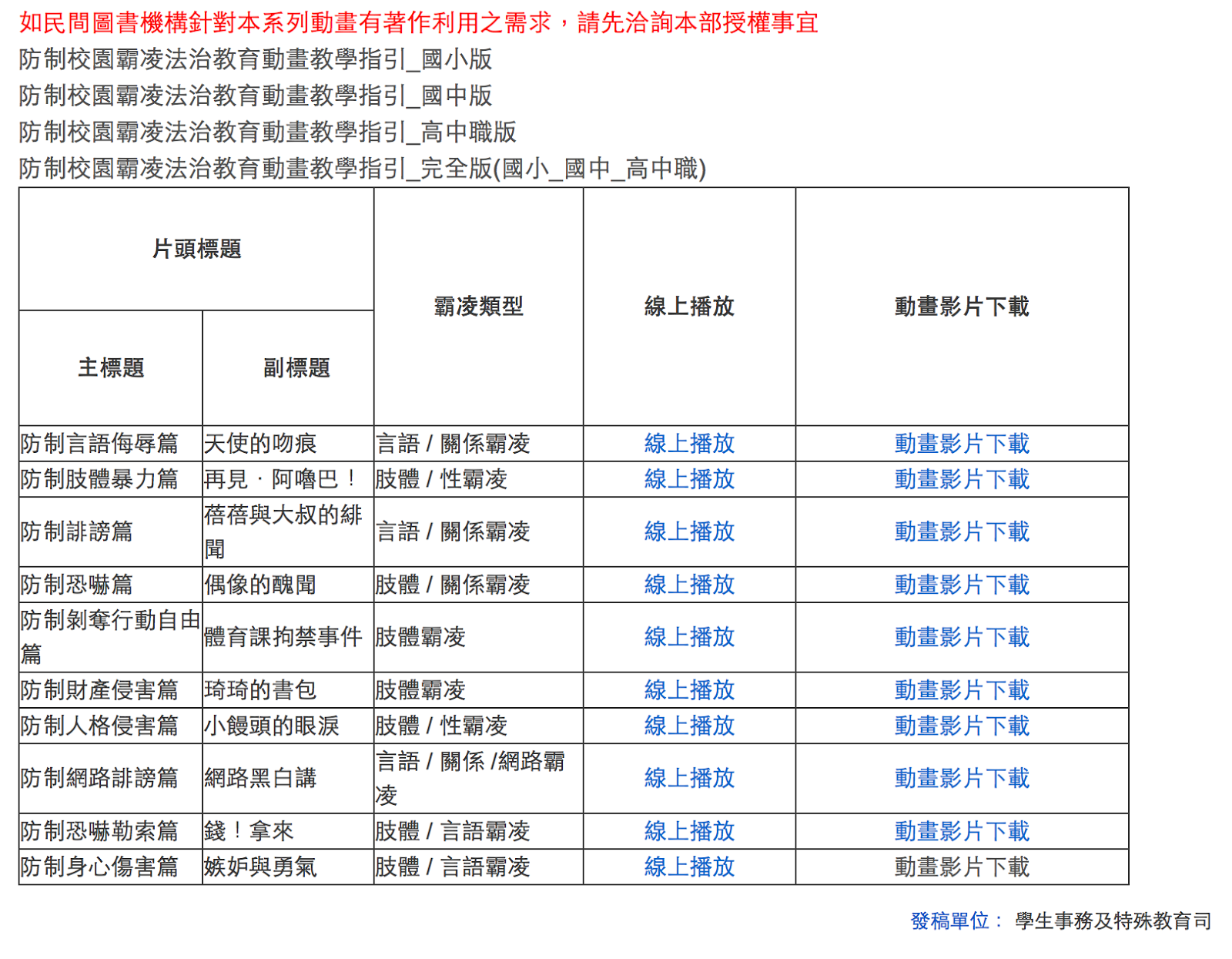Click 動畫影片下載 link for 防制肢體暴力篇
1232x959 pixels.
coord(962,479)
